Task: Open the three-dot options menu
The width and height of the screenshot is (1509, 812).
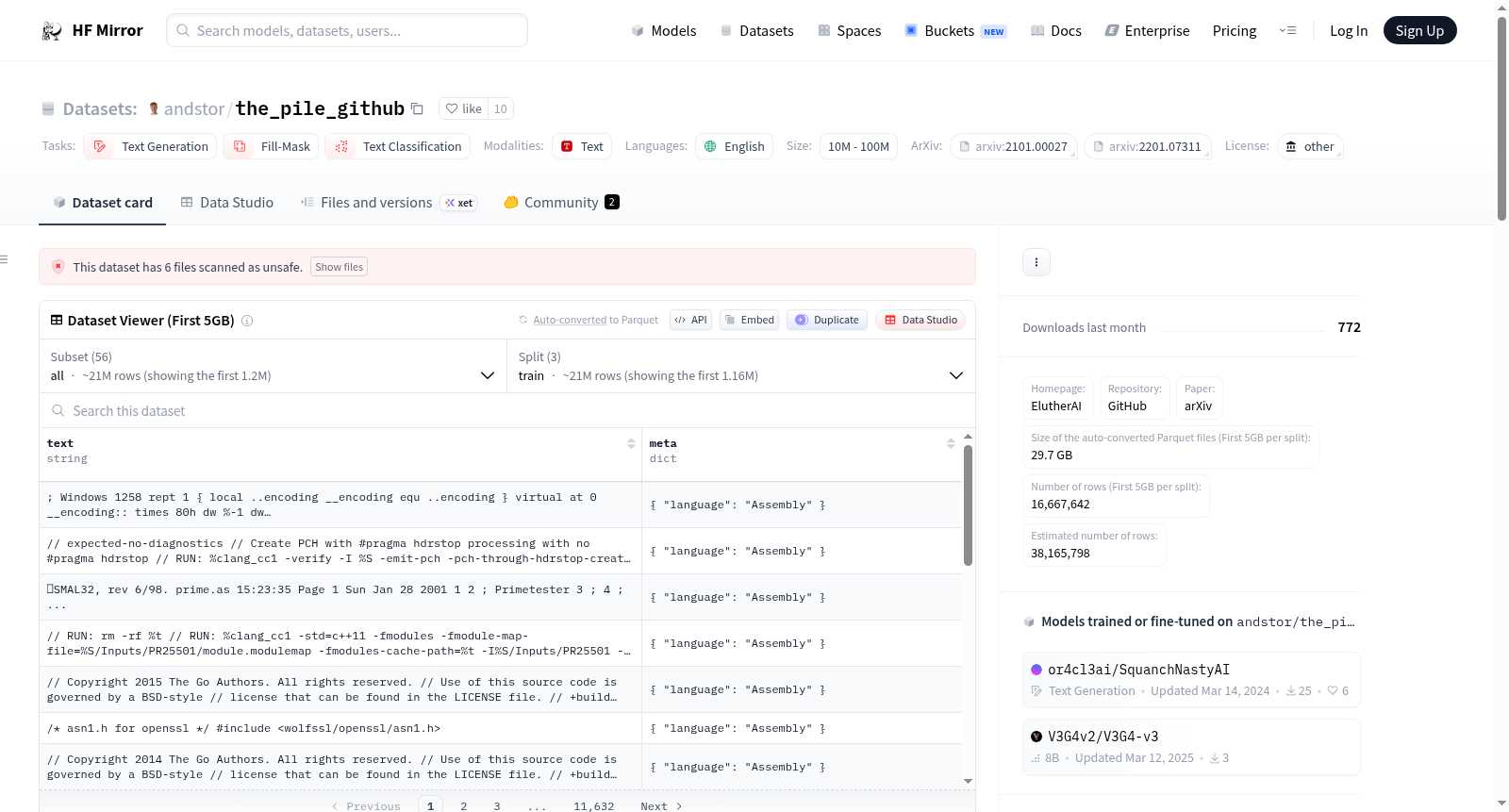Action: coord(1036,262)
